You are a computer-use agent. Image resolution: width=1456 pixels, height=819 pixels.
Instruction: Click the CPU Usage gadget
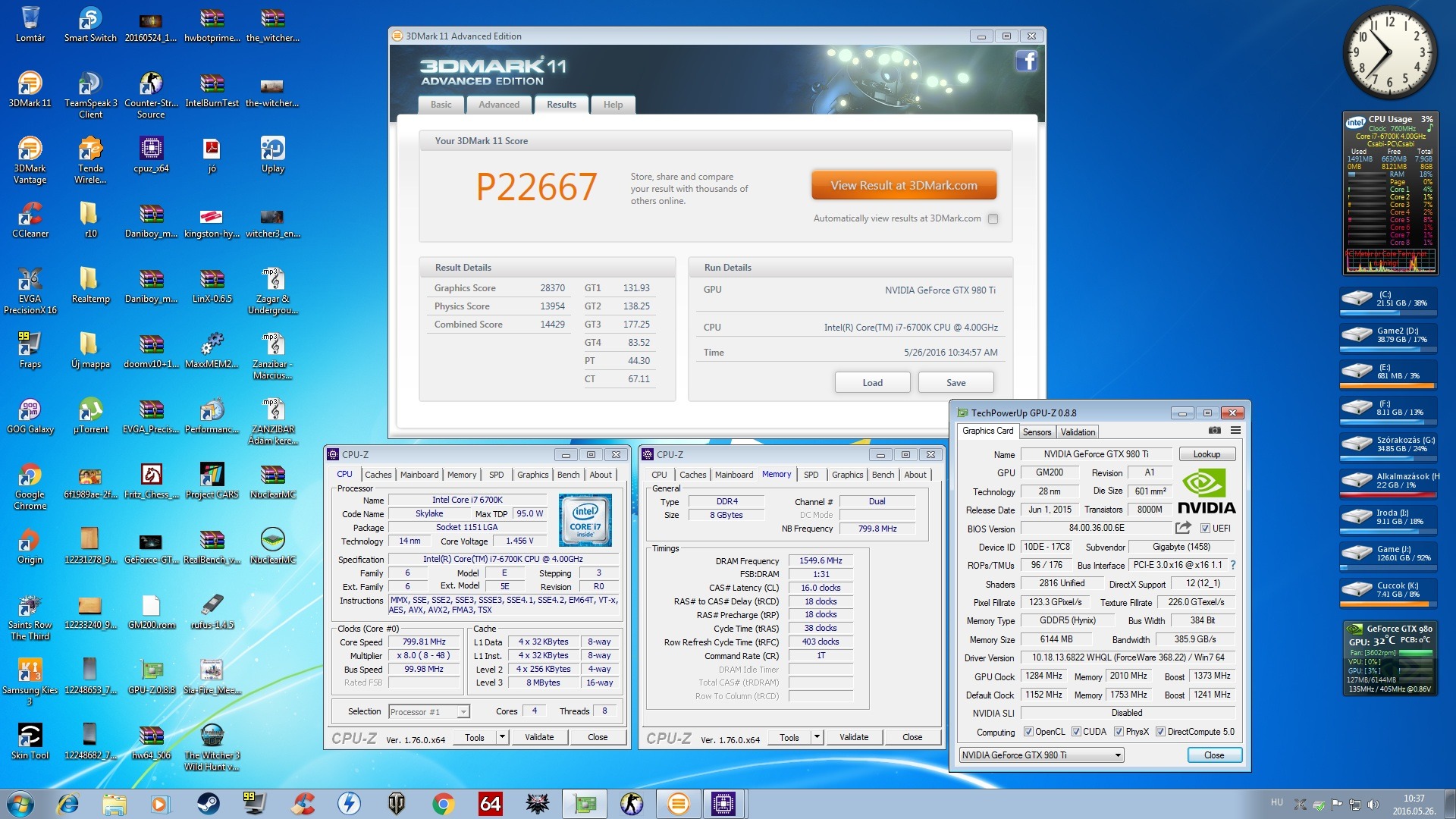pos(1390,194)
